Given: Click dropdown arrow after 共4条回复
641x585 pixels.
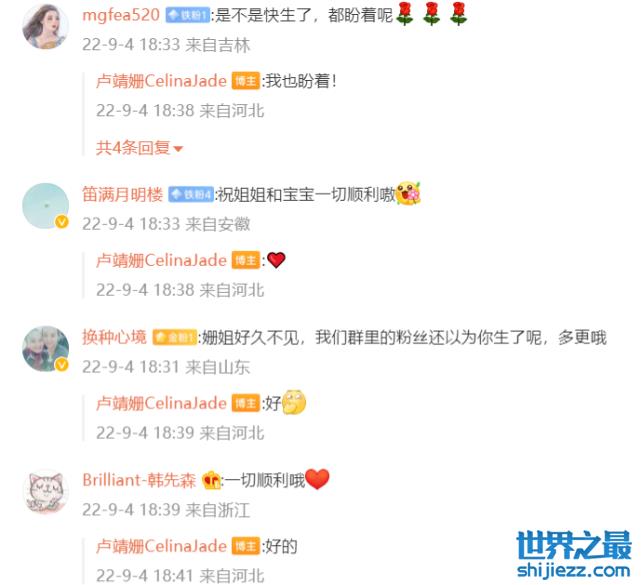Looking at the screenshot, I should (178, 149).
